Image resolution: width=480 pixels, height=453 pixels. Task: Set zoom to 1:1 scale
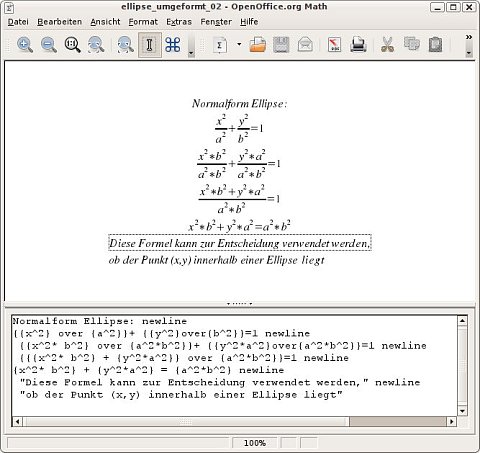tap(72, 45)
